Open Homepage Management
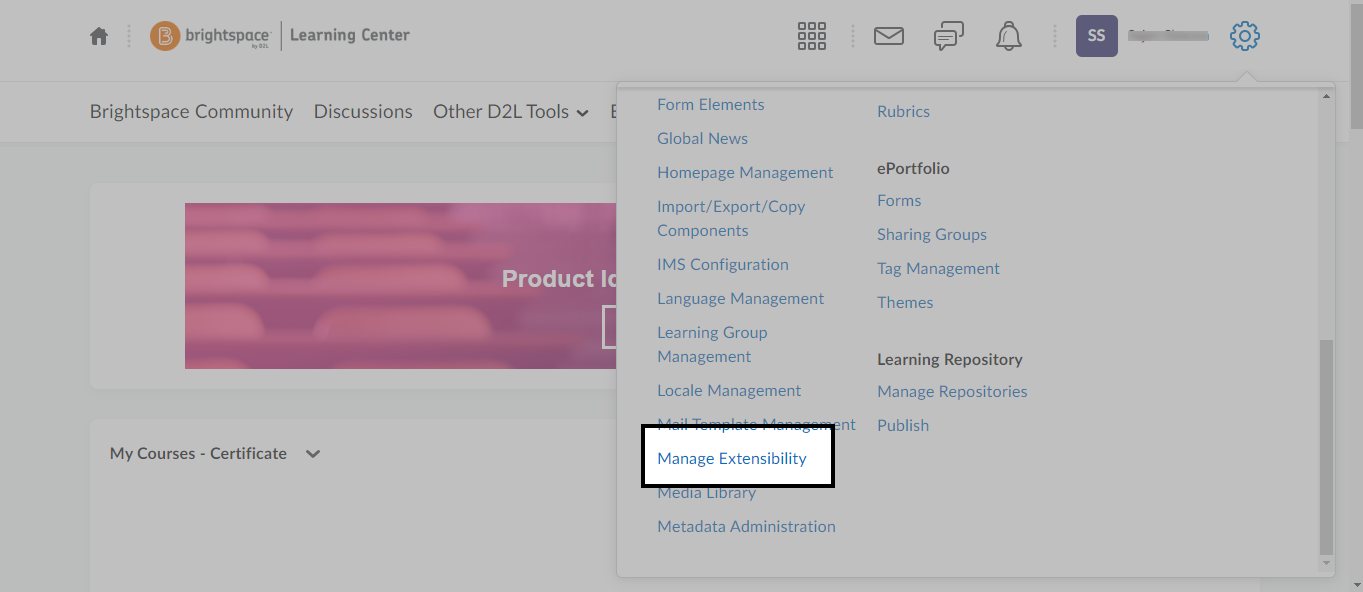 pyautogui.click(x=745, y=172)
